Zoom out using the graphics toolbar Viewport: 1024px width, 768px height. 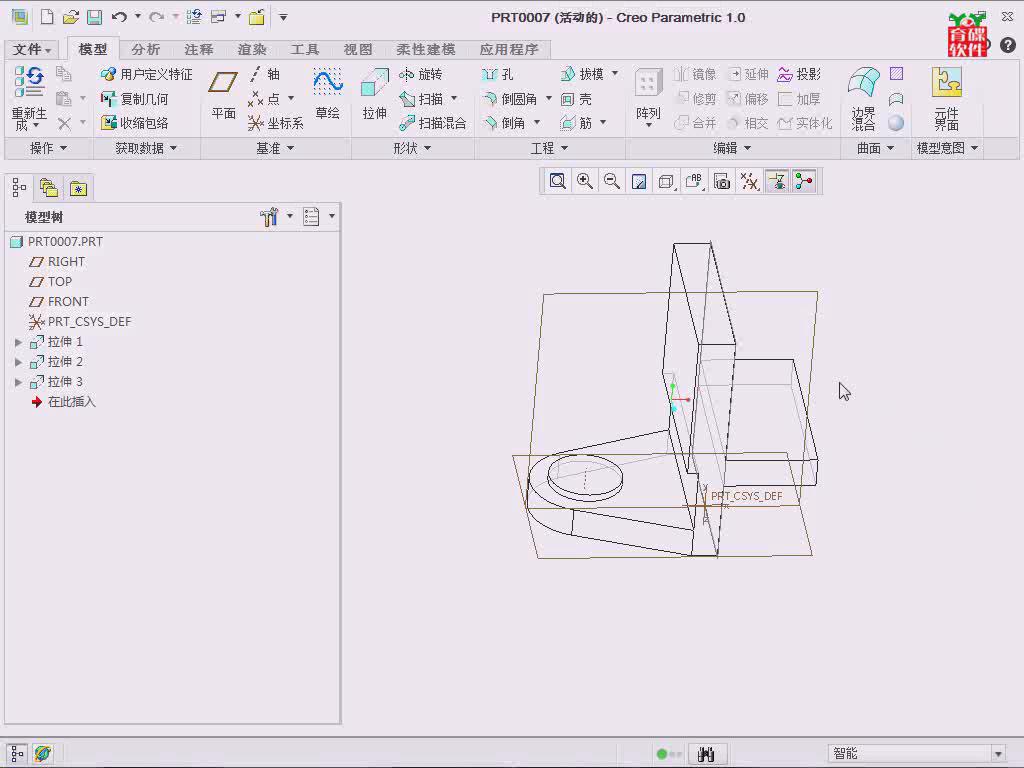click(x=611, y=181)
